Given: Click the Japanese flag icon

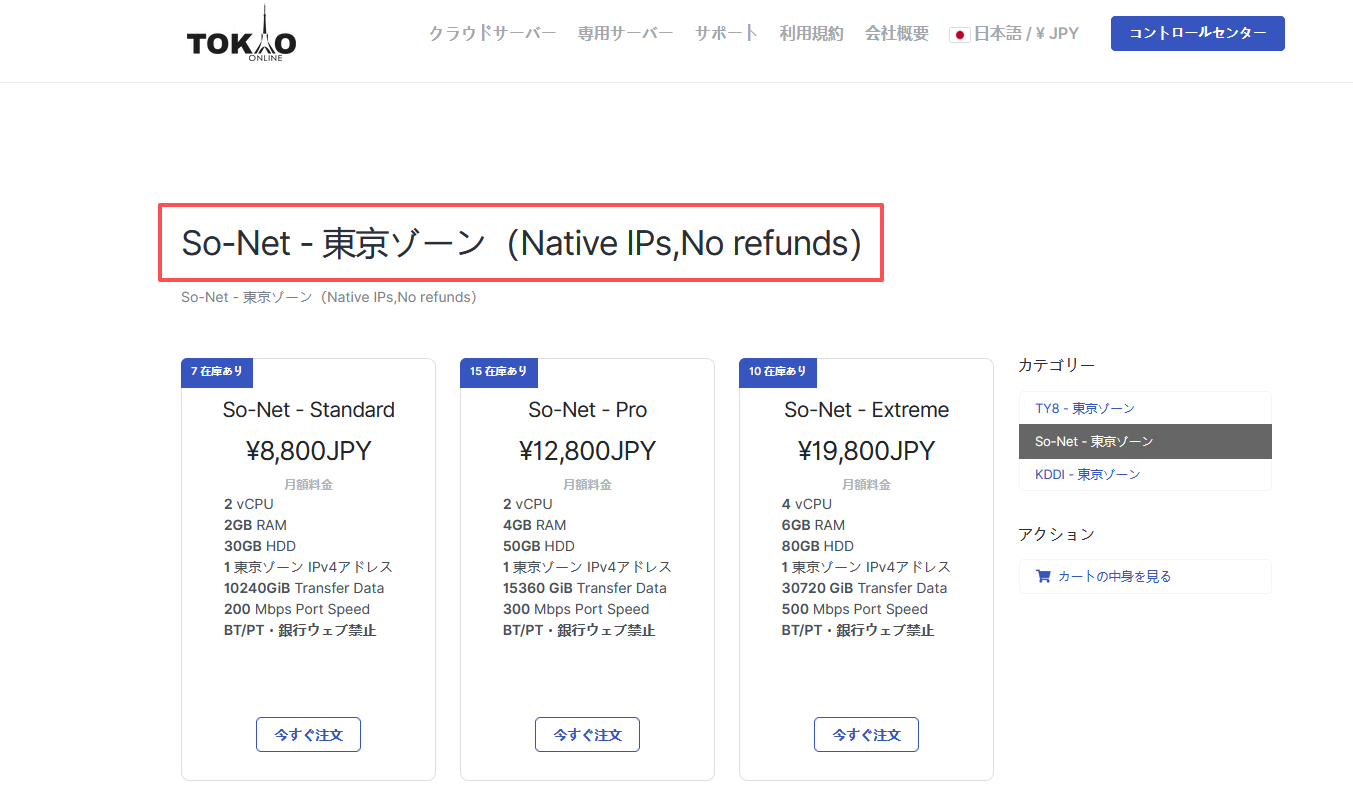Looking at the screenshot, I should (958, 33).
